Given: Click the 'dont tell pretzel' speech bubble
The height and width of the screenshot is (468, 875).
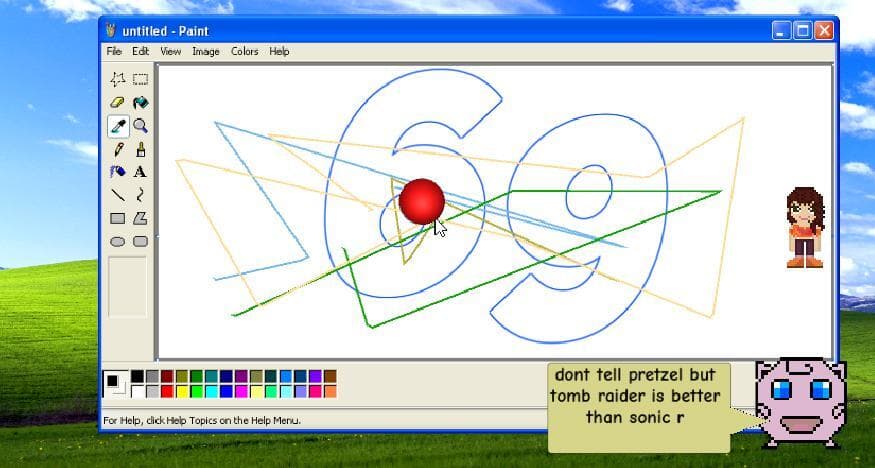Looking at the screenshot, I should (639, 408).
